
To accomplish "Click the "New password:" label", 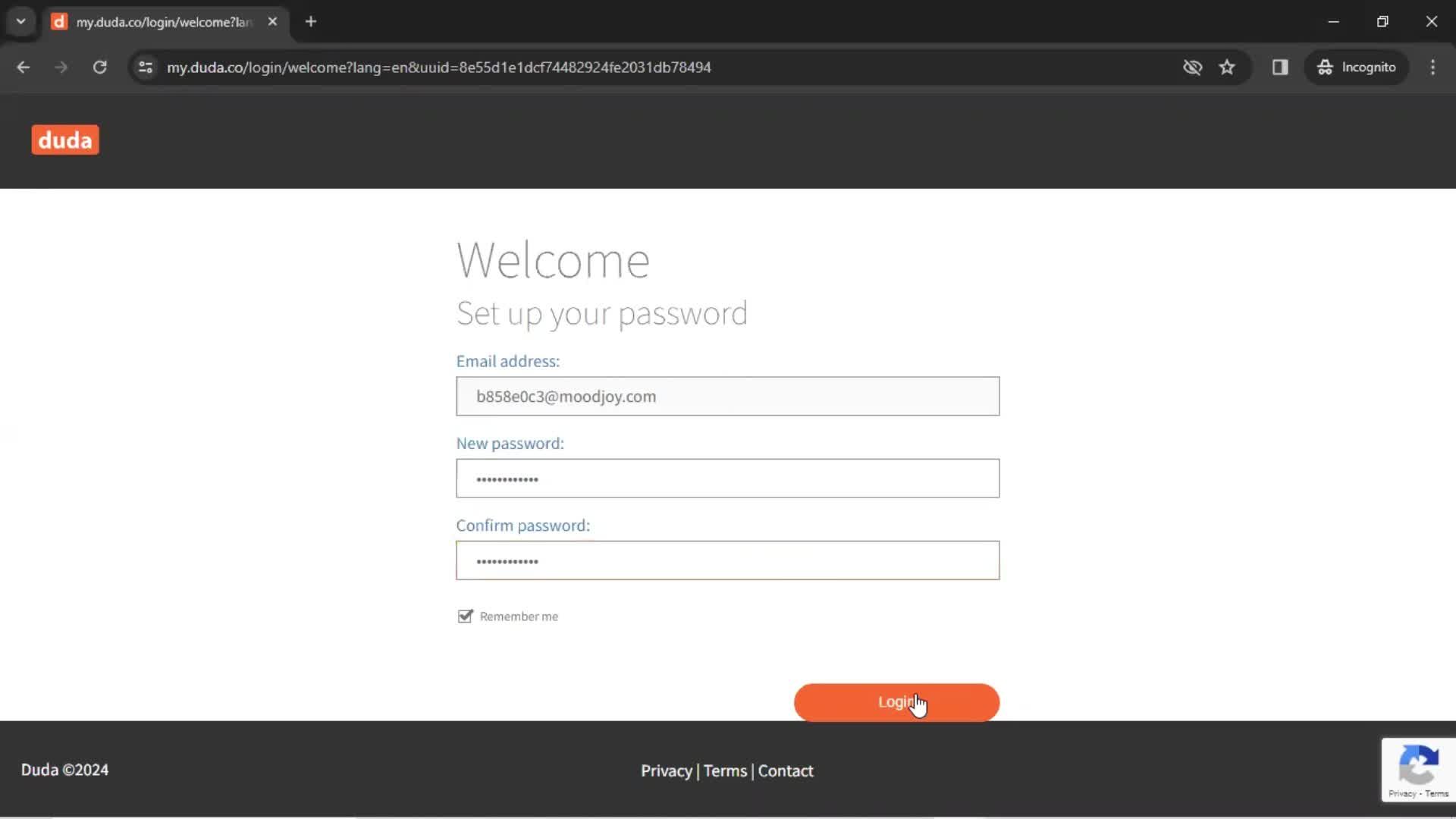I will point(510,444).
